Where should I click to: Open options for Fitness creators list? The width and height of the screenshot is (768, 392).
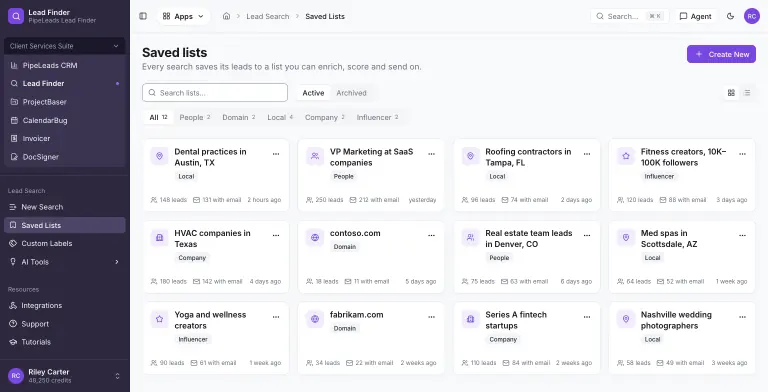pos(743,154)
